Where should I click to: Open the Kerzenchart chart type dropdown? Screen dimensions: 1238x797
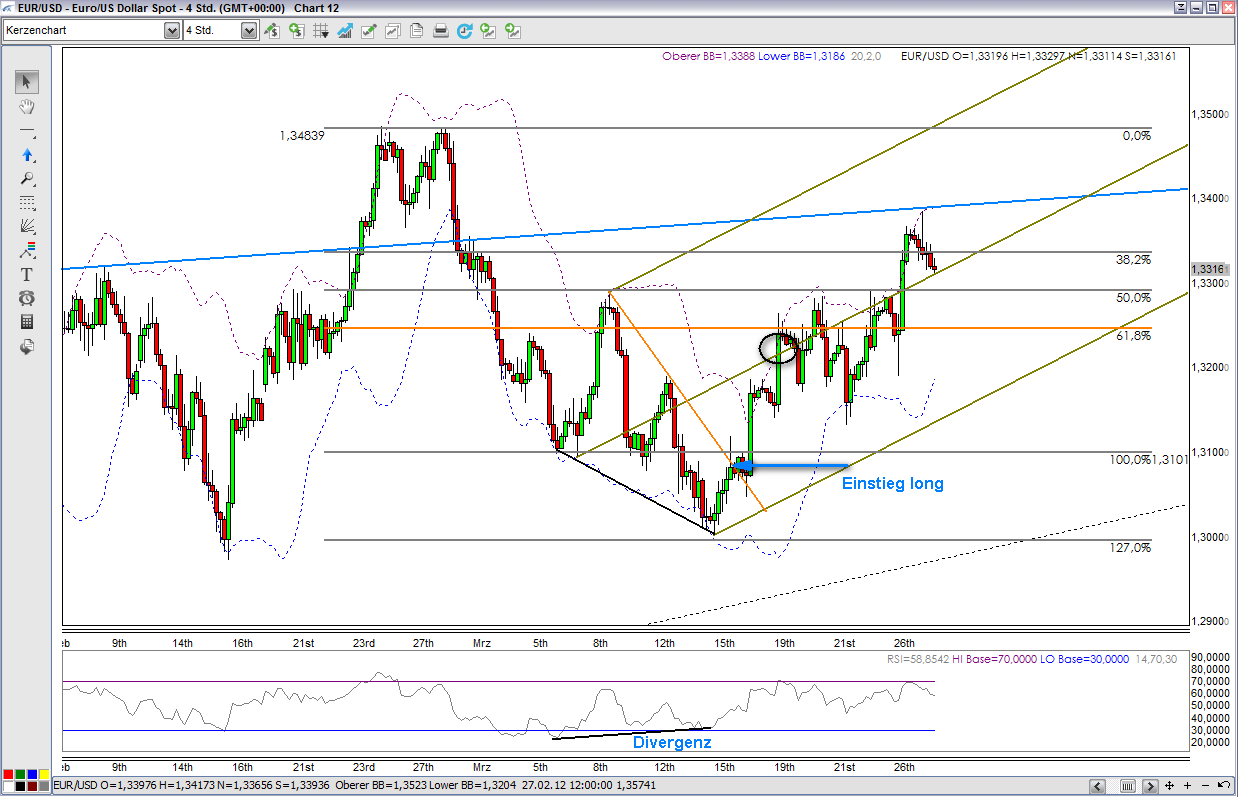click(x=171, y=31)
